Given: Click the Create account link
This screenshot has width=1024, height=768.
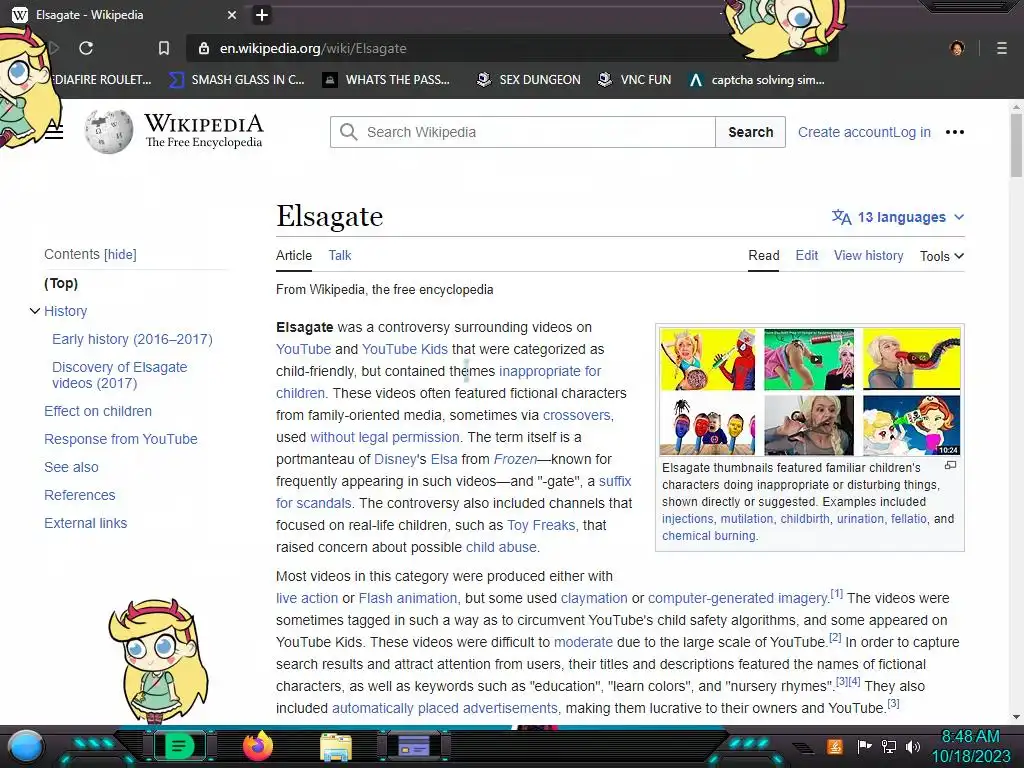Looking at the screenshot, I should pos(845,132).
